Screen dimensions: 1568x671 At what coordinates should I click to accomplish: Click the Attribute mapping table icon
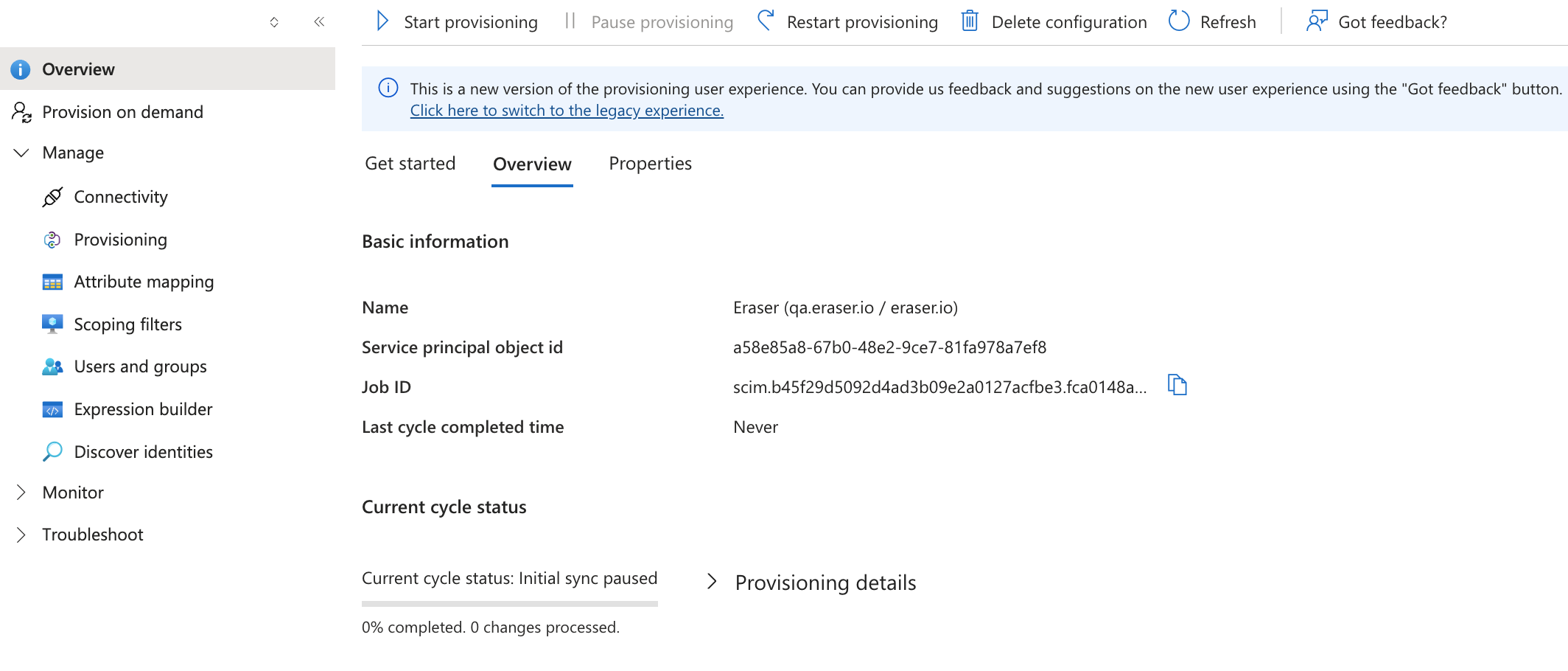click(x=52, y=282)
